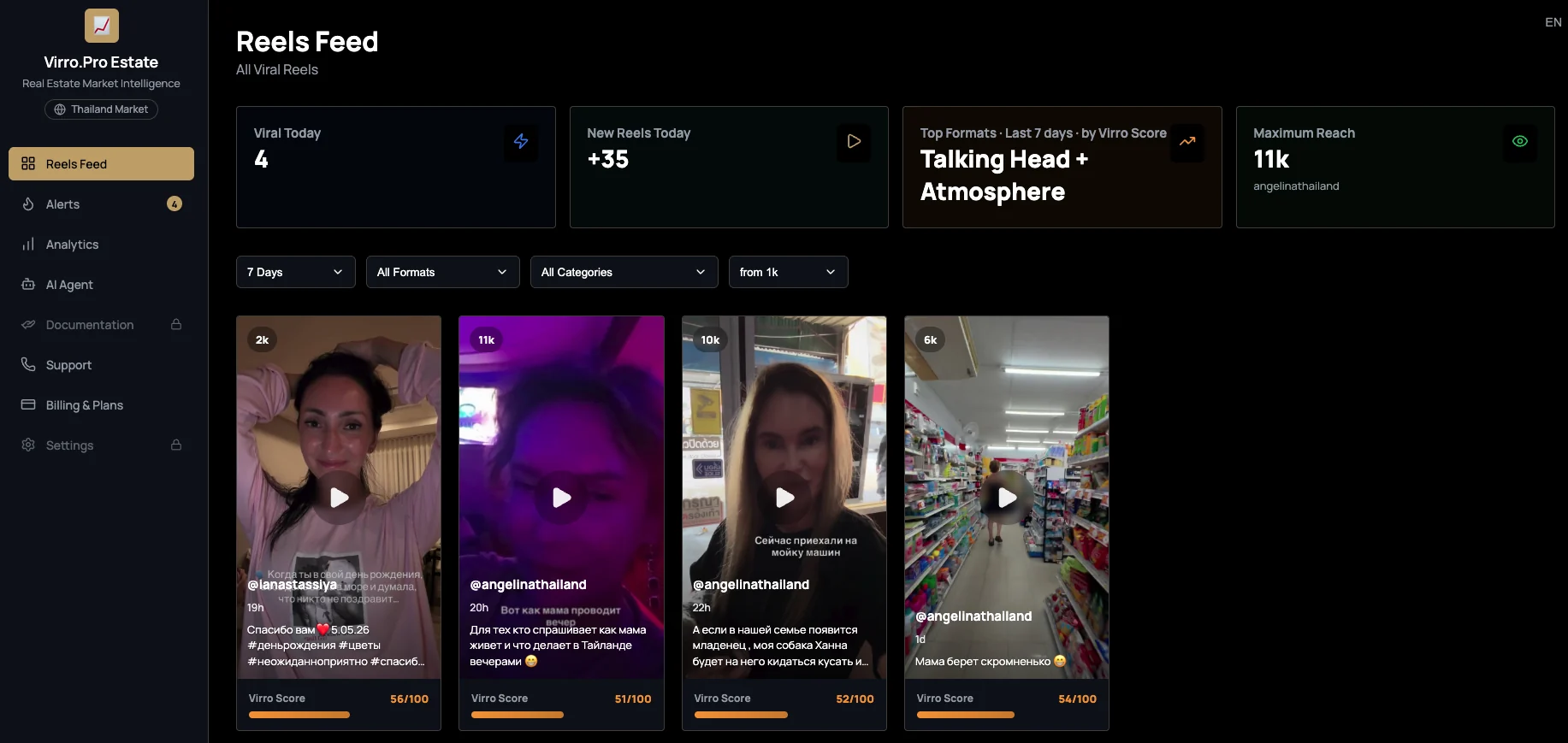This screenshot has height=743, width=1568.
Task: Play the @lanastassiya birthday reel
Action: coord(340,498)
